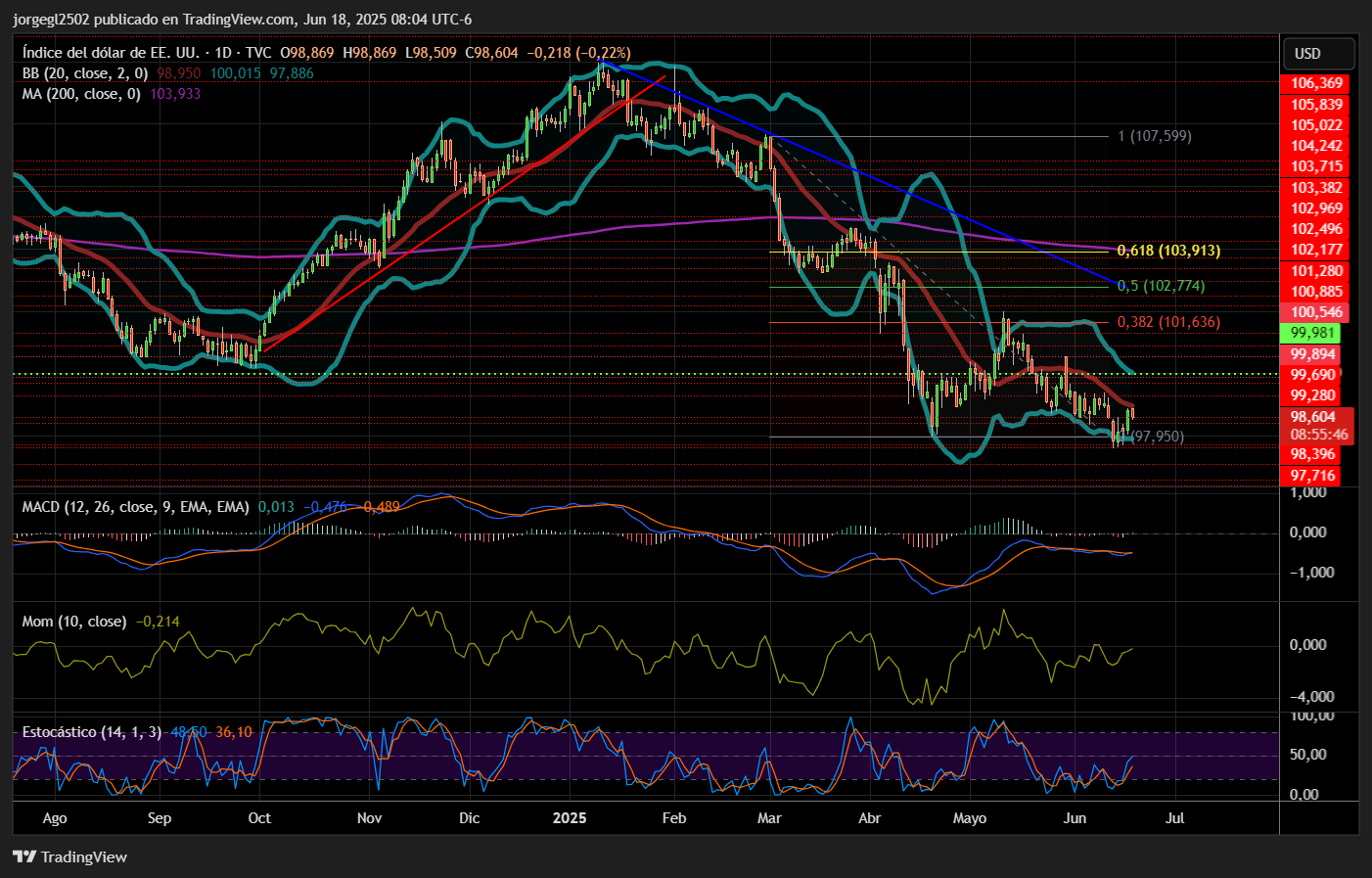The width and height of the screenshot is (1372, 878).
Task: Click the publisher text jorgegl2502 publicado en TradingView.com
Action: tap(153, 20)
